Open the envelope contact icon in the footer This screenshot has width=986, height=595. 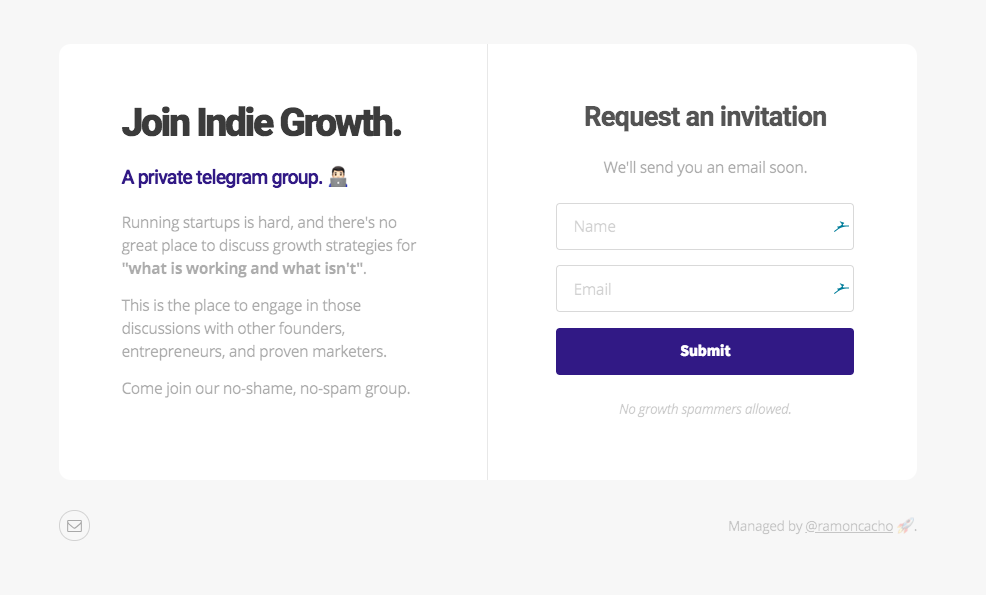(74, 525)
